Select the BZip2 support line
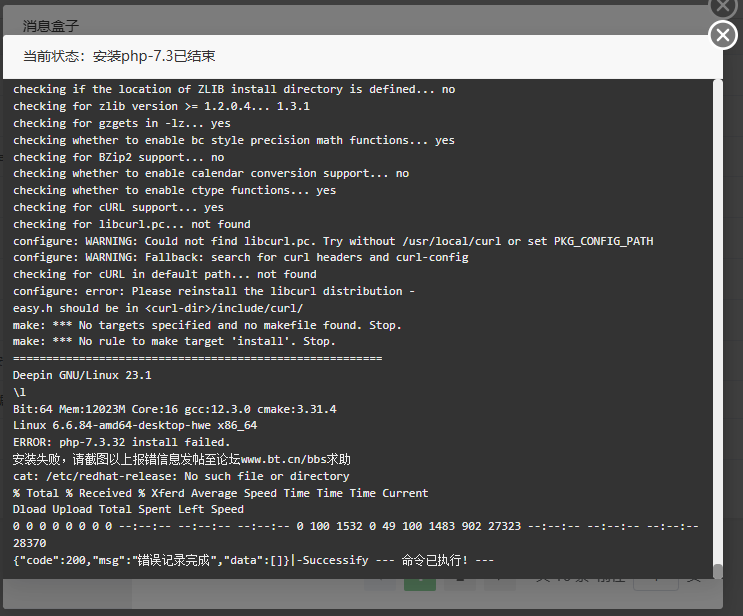Viewport: 743px width, 616px height. 119,157
